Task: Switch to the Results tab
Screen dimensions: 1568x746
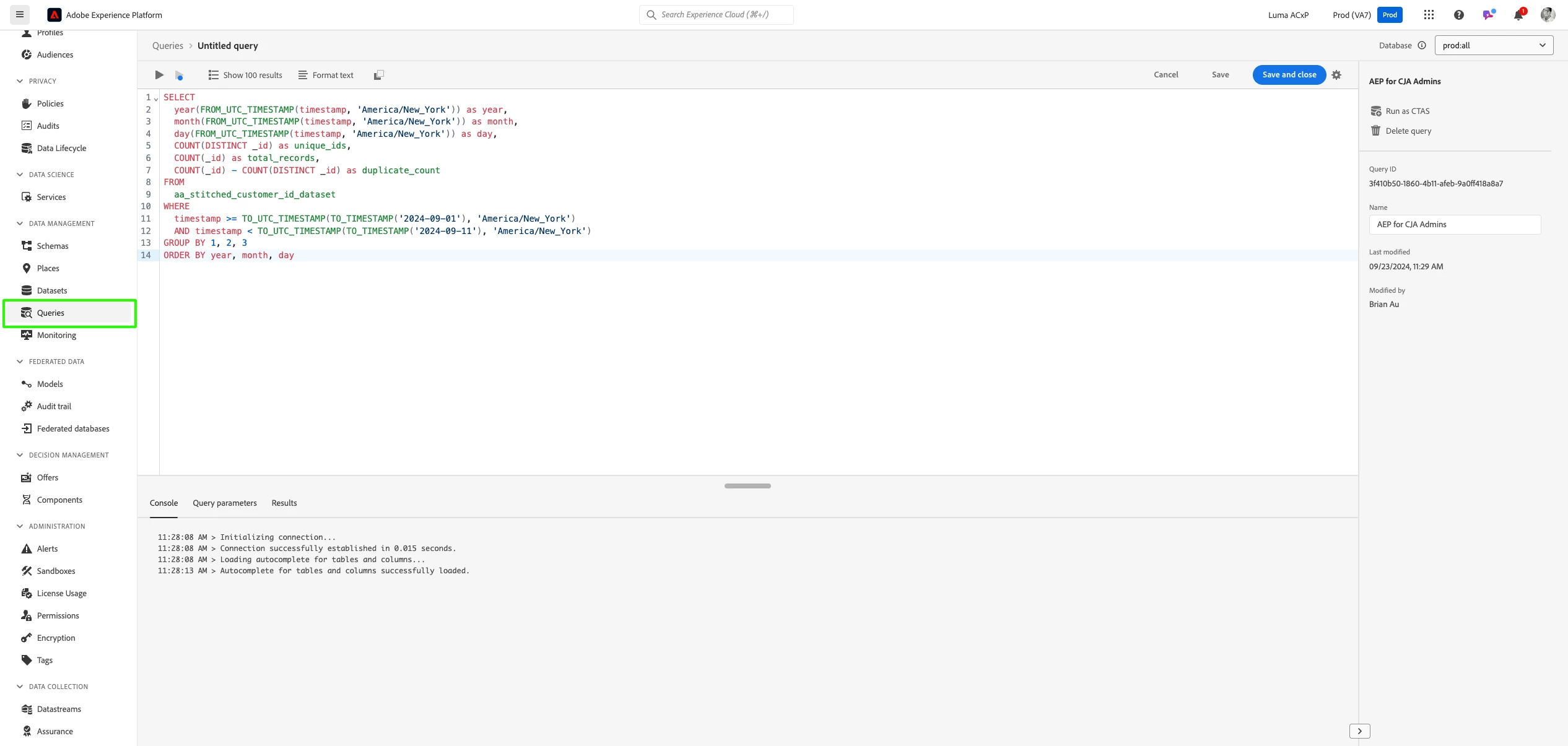Action: 284,503
